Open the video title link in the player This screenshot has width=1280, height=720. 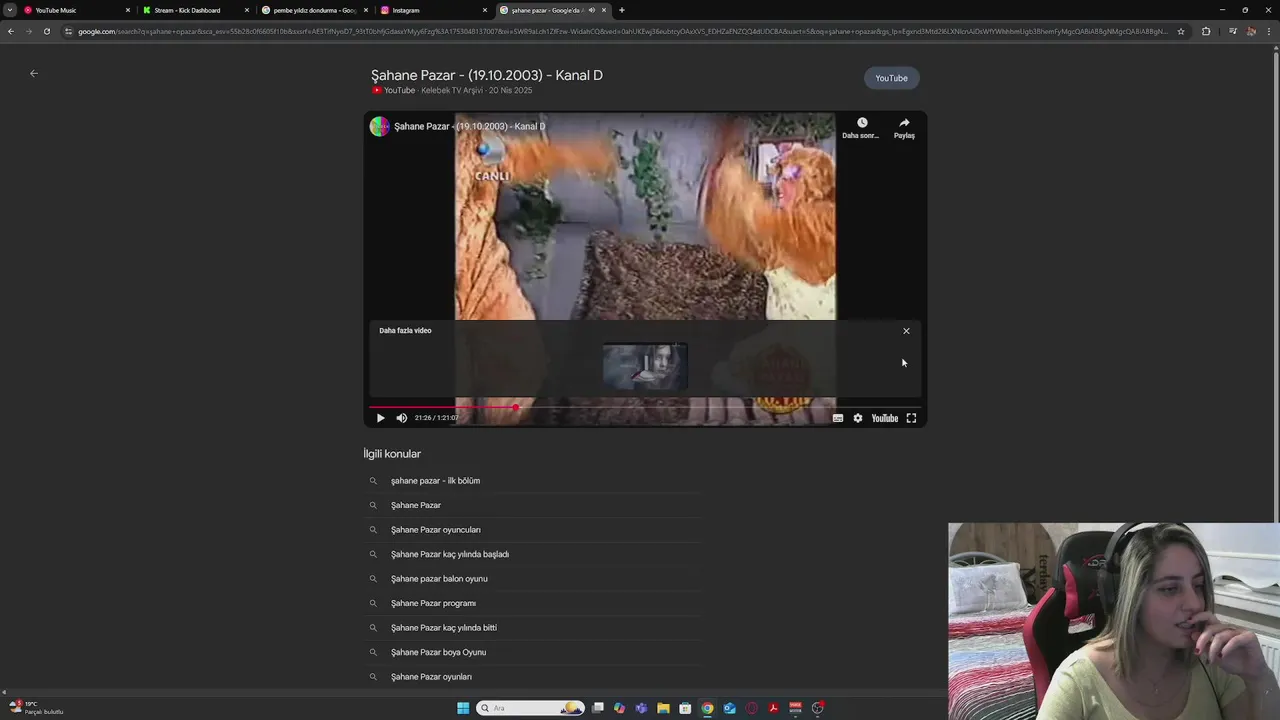470,126
